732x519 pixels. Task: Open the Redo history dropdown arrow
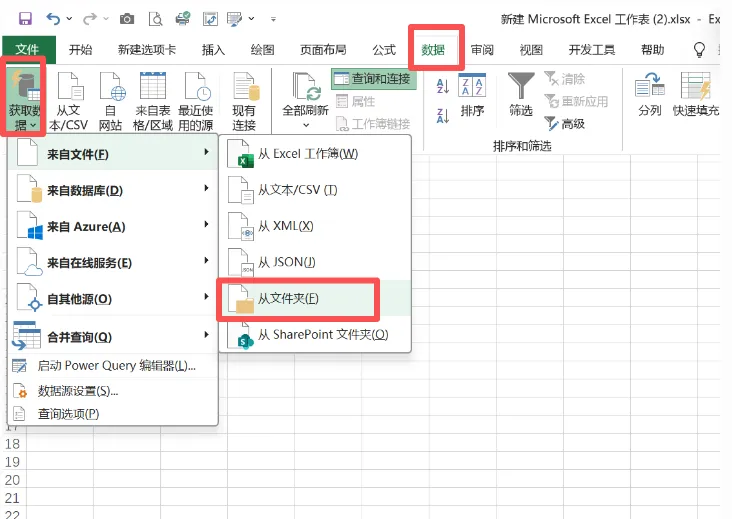point(106,19)
